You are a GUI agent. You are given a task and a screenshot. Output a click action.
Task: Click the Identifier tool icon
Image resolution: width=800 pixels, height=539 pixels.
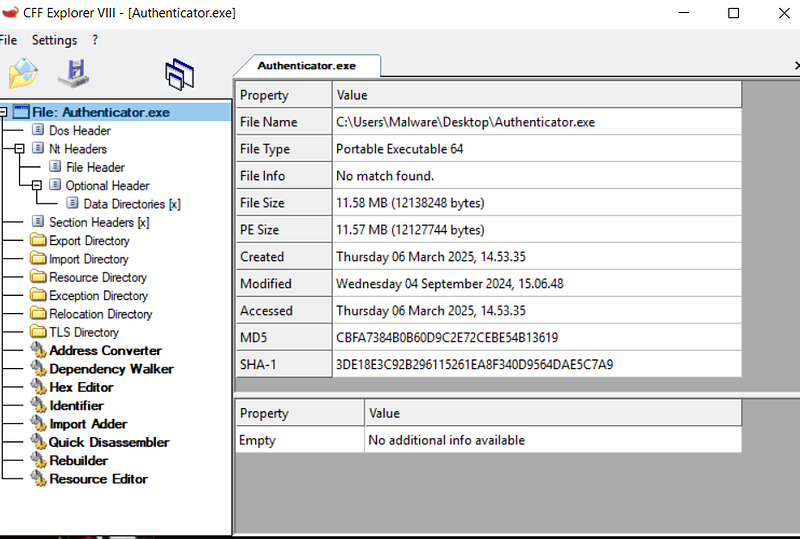38,406
